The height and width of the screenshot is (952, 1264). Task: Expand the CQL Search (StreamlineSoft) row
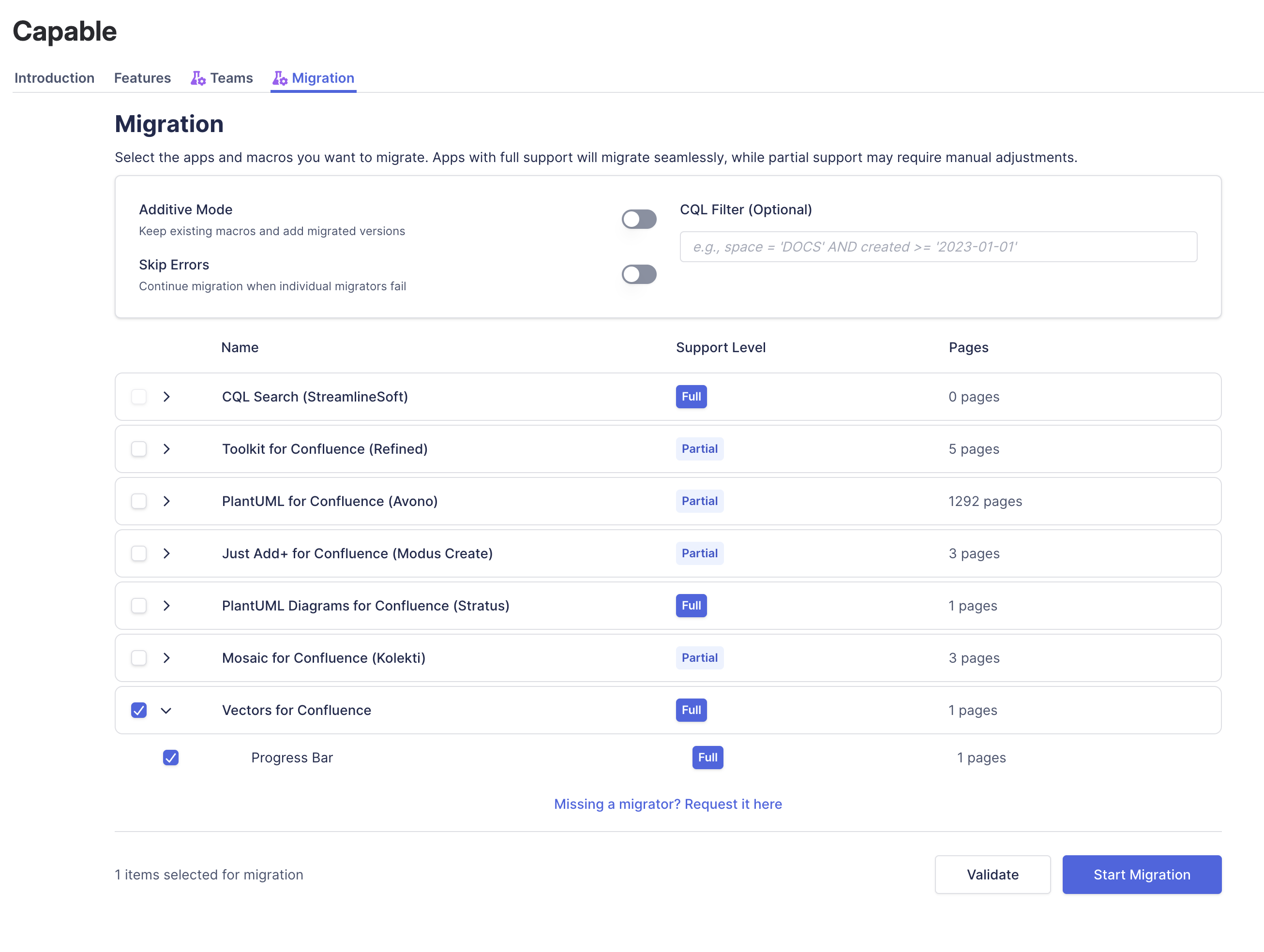click(166, 397)
